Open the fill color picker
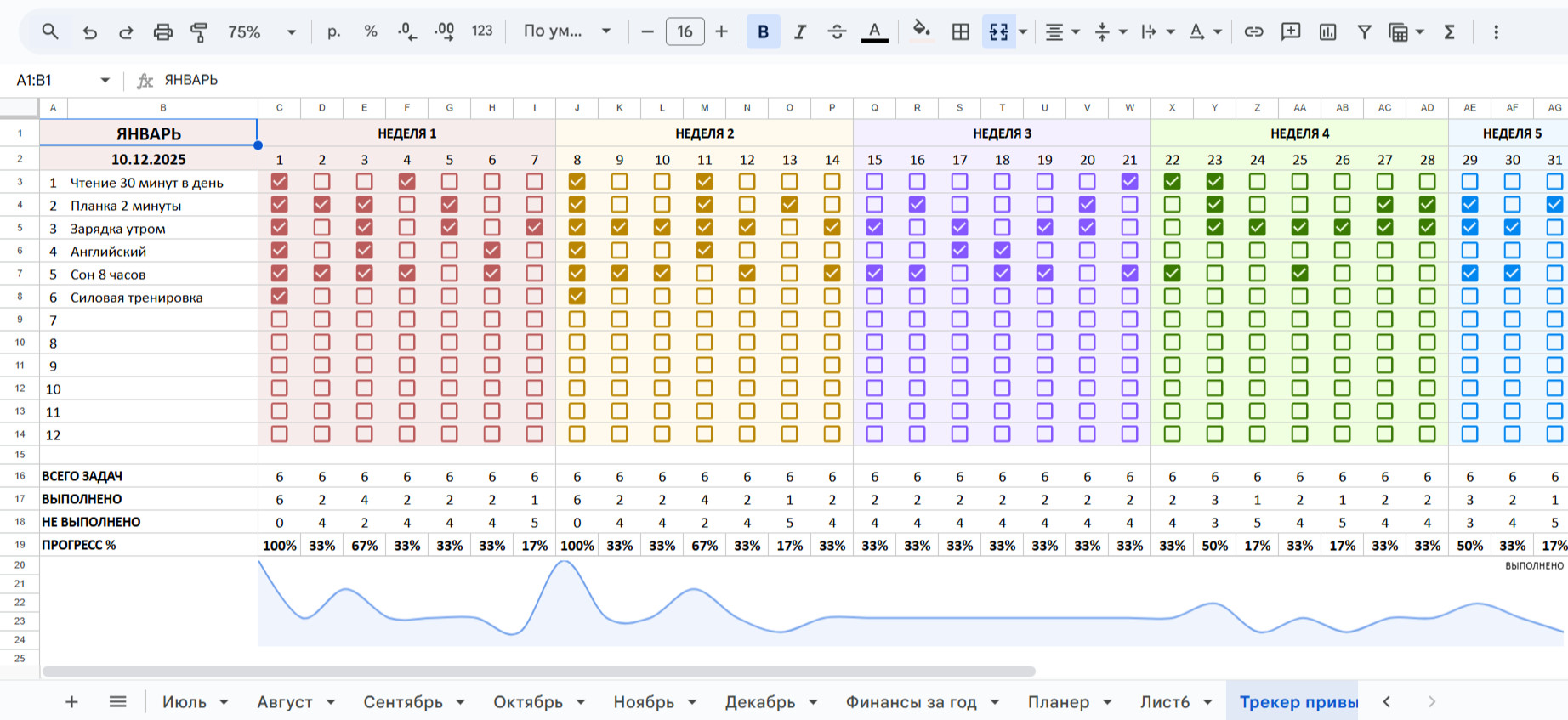Screen dimensions: 1568x720 click(921, 32)
